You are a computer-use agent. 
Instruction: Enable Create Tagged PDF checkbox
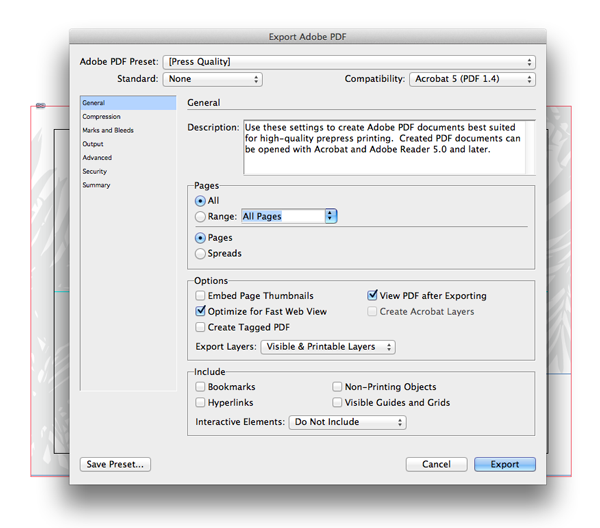200,327
